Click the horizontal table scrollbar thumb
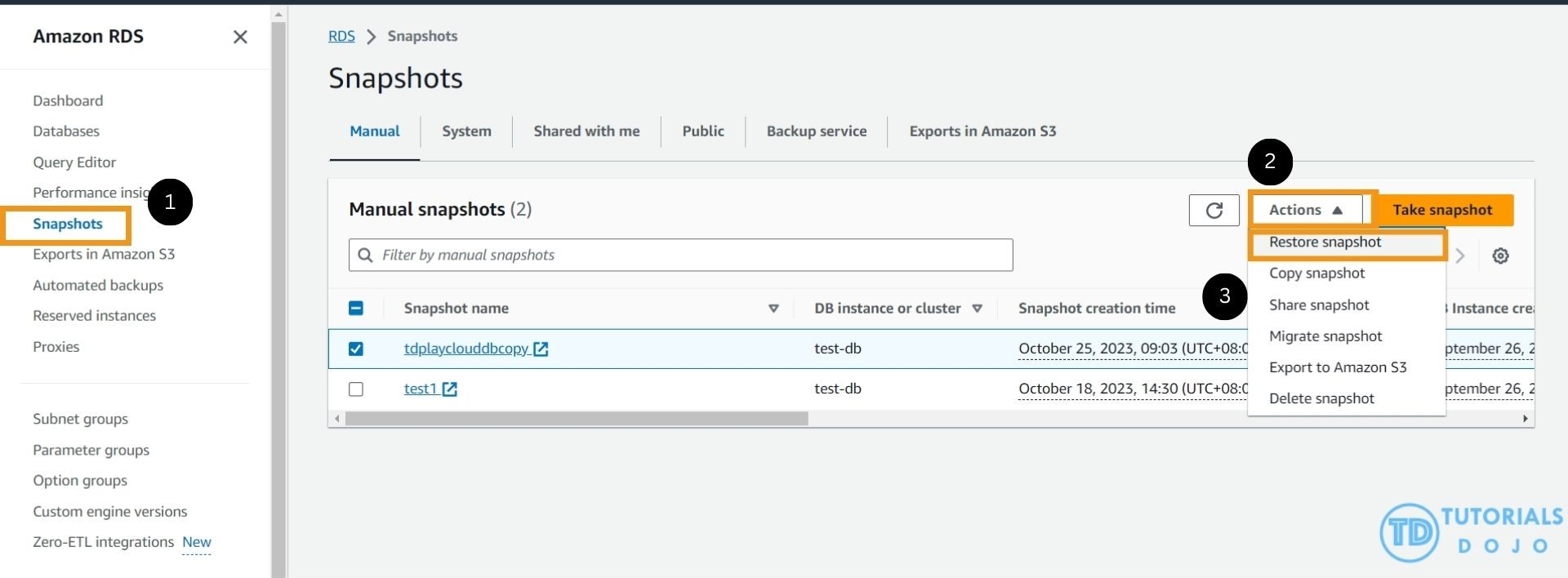Viewport: 1568px width, 578px height. (x=576, y=419)
